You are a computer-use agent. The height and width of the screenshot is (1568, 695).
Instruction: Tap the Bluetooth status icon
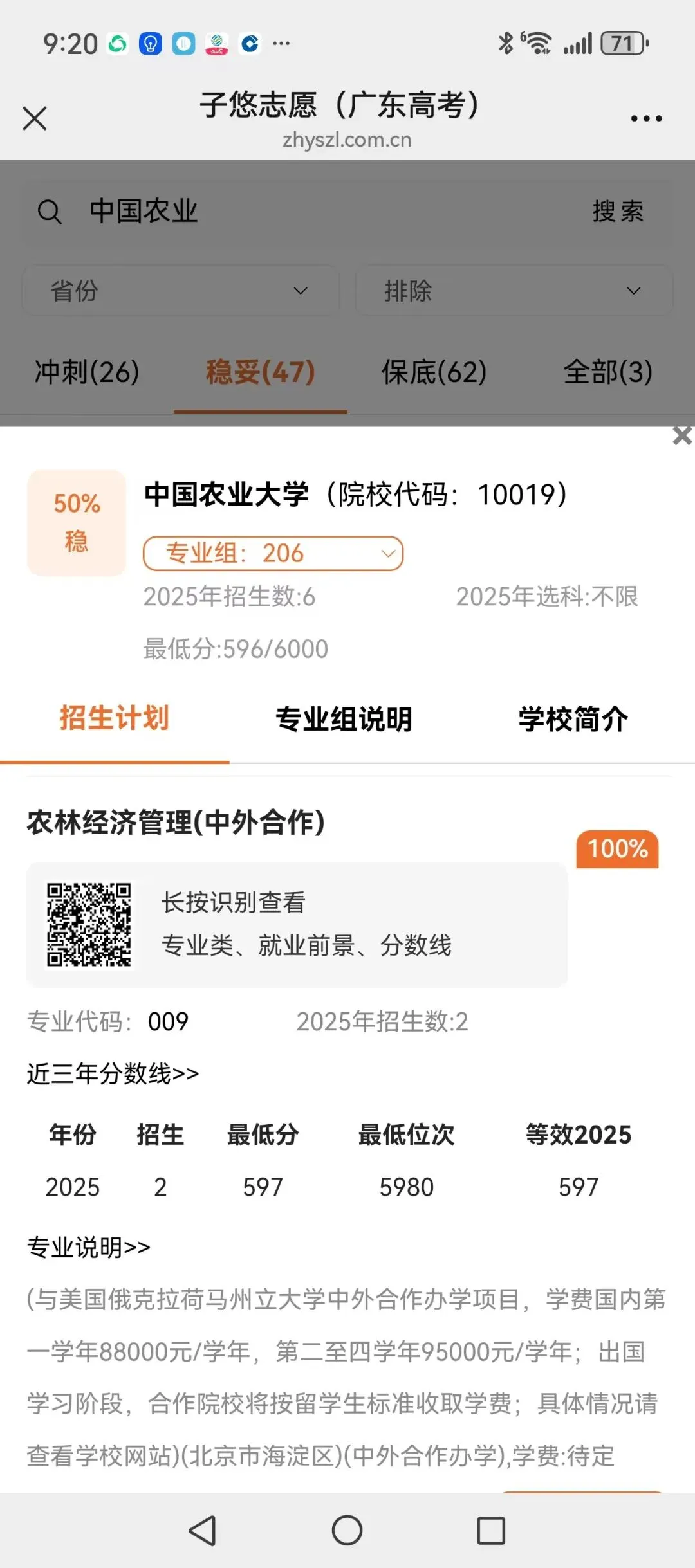[x=506, y=43]
